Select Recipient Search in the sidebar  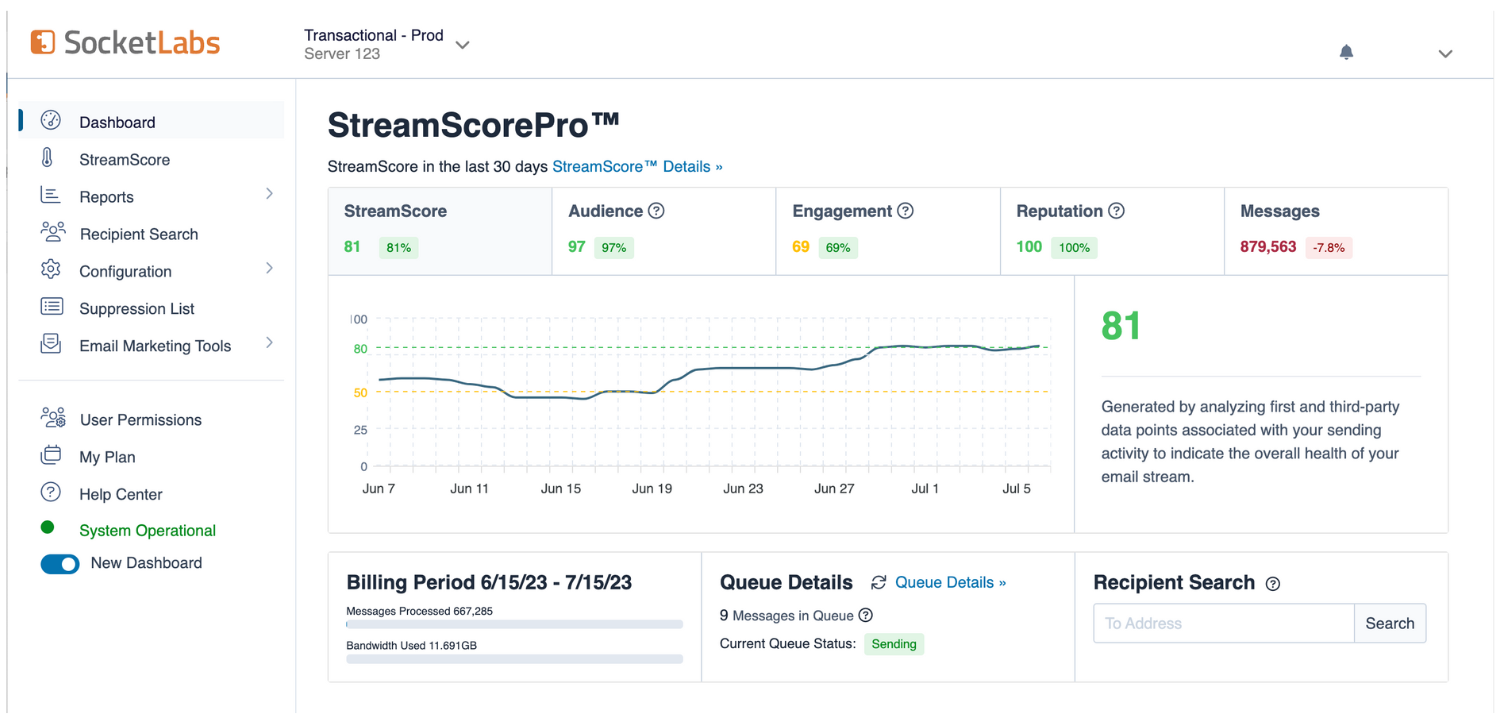(139, 234)
